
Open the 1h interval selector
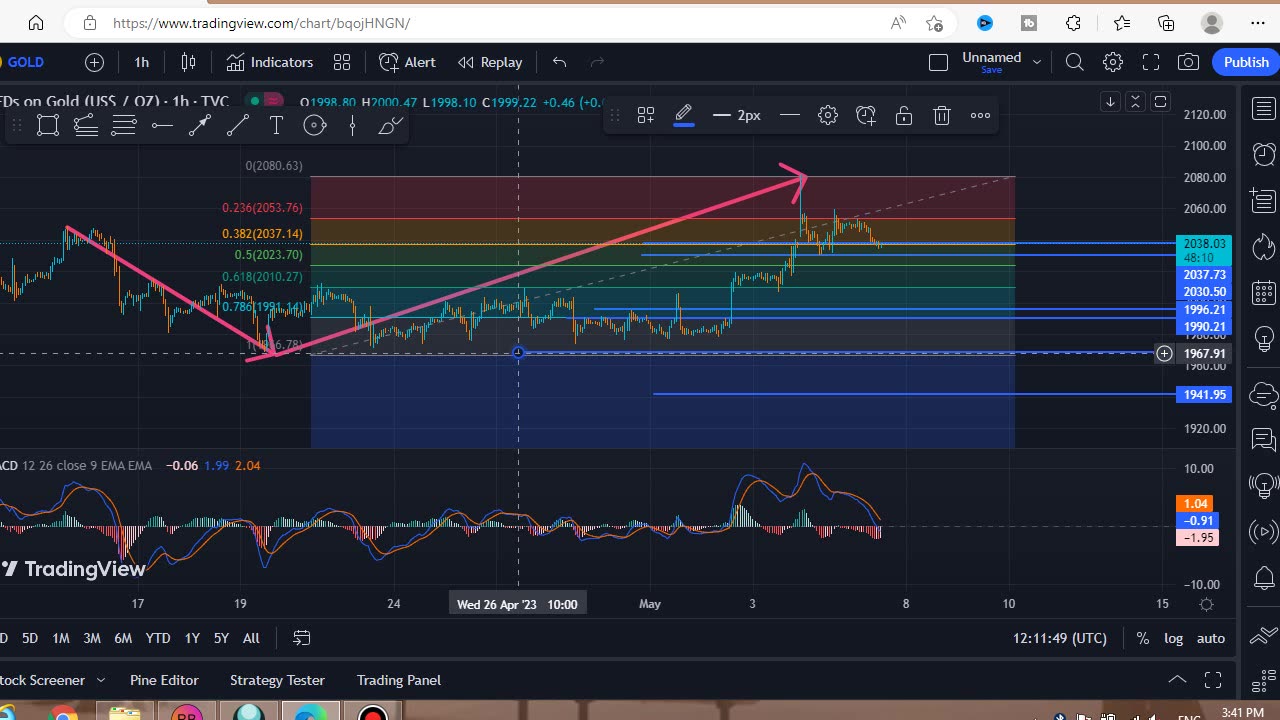tap(141, 62)
